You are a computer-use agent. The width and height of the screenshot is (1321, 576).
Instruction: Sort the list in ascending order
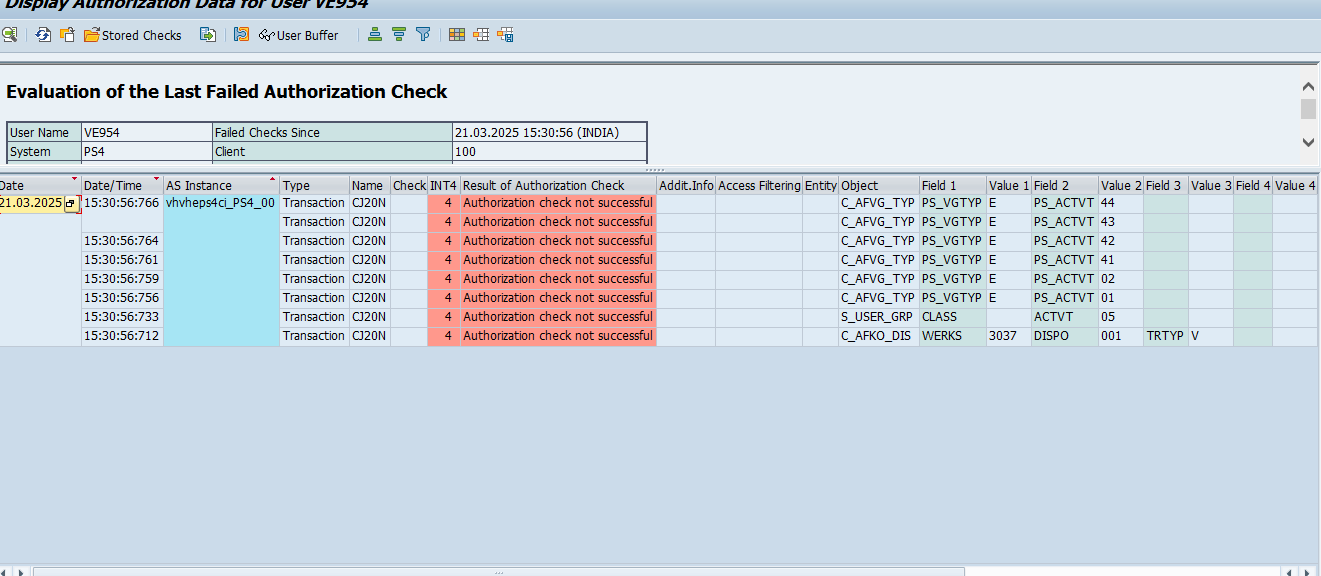pyautogui.click(x=375, y=35)
